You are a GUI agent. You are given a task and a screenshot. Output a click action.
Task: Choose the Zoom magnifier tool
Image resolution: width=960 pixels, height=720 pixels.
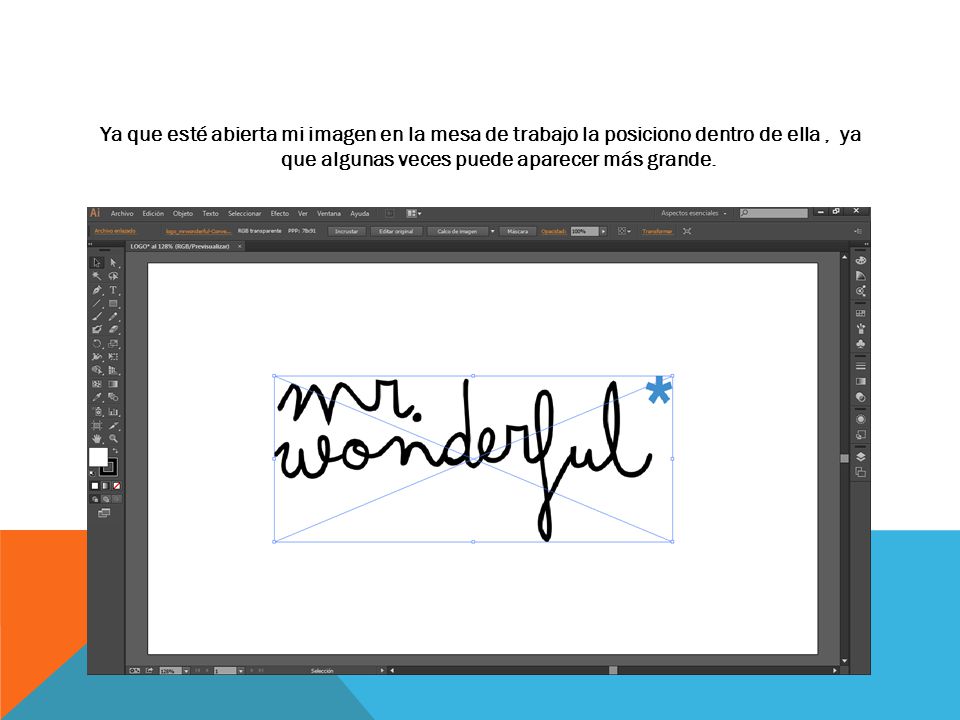point(113,438)
